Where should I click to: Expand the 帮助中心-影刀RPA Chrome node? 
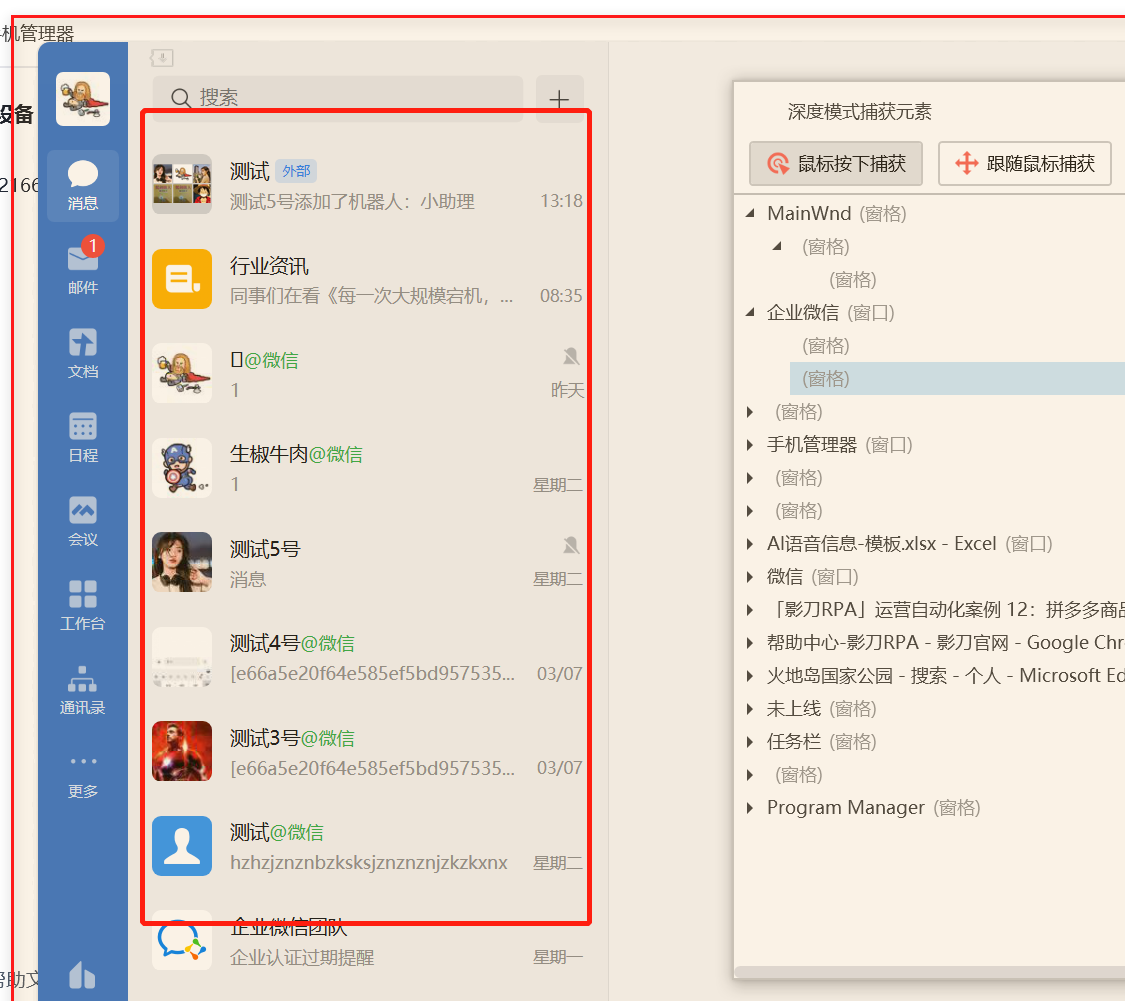750,643
